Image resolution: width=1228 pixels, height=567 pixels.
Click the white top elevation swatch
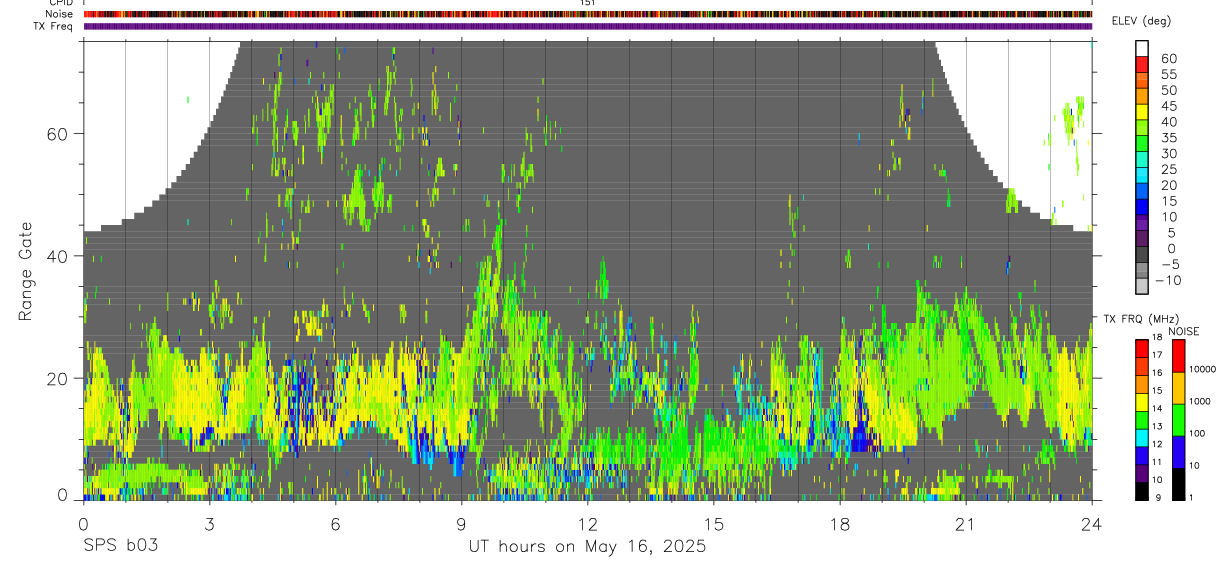click(x=1142, y=49)
